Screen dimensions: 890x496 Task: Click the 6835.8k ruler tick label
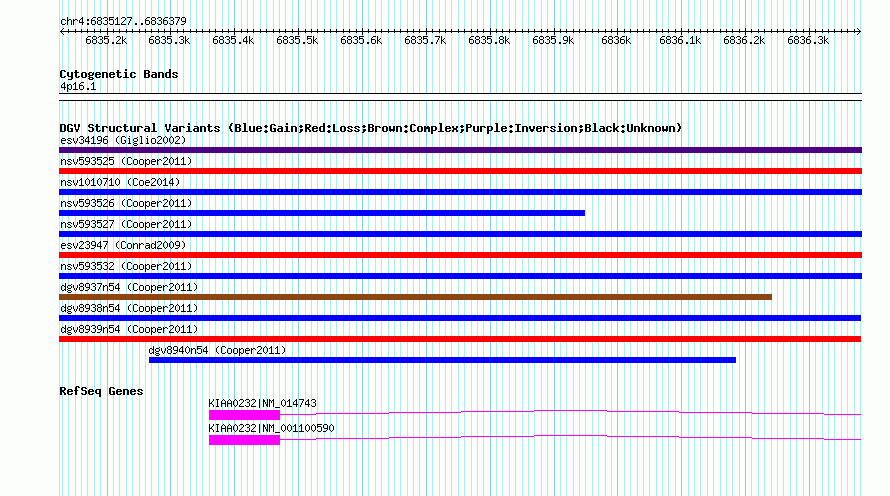pos(489,40)
